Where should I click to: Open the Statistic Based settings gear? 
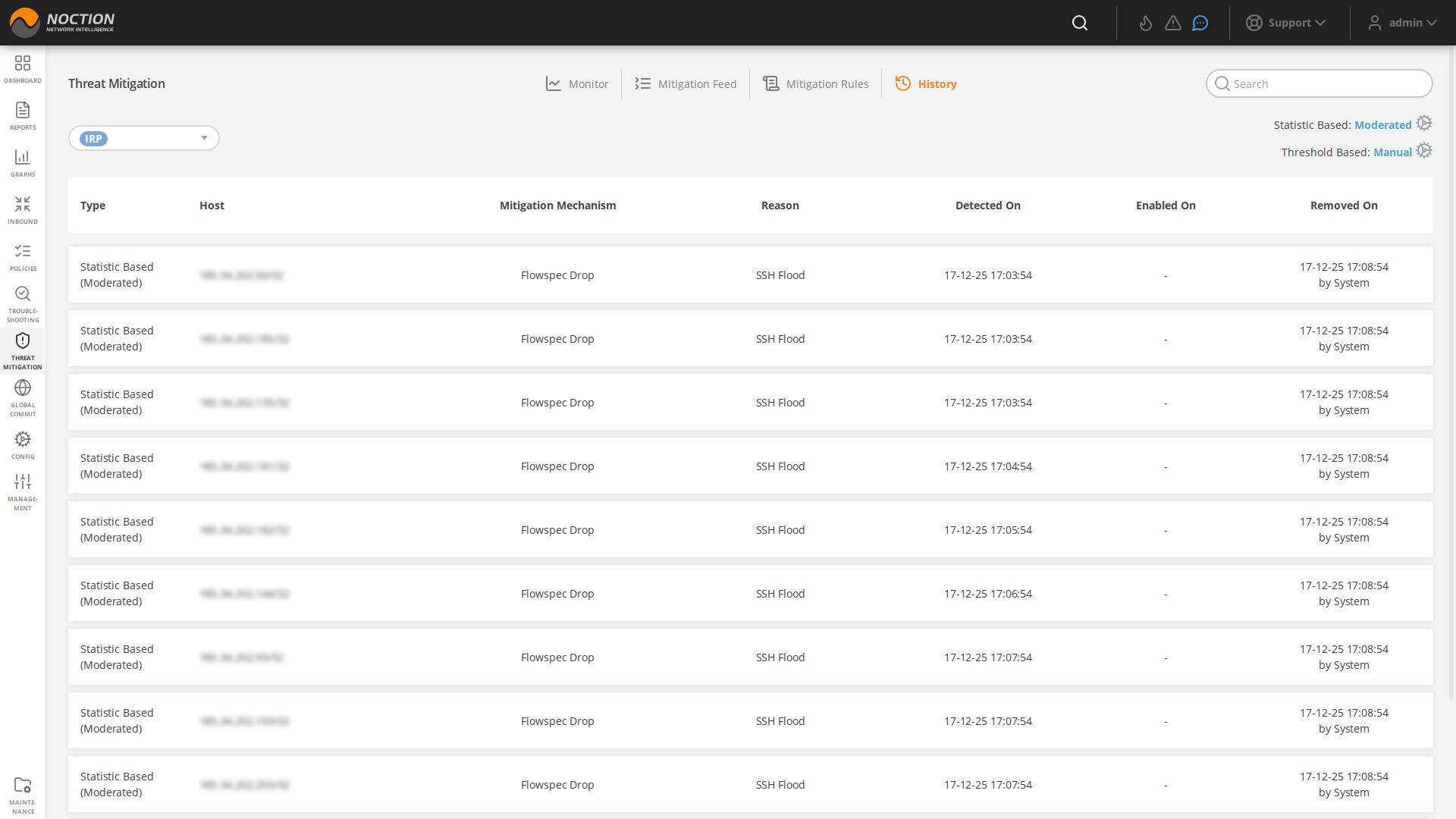1424,122
